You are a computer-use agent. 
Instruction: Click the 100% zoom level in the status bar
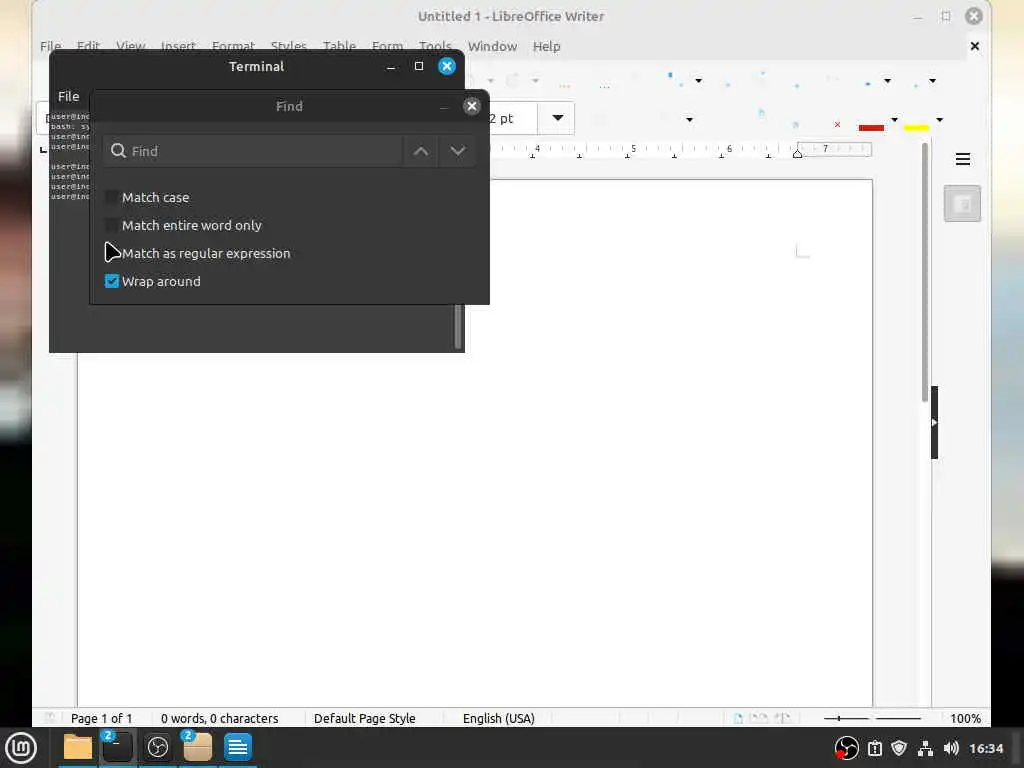pyautogui.click(x=965, y=718)
